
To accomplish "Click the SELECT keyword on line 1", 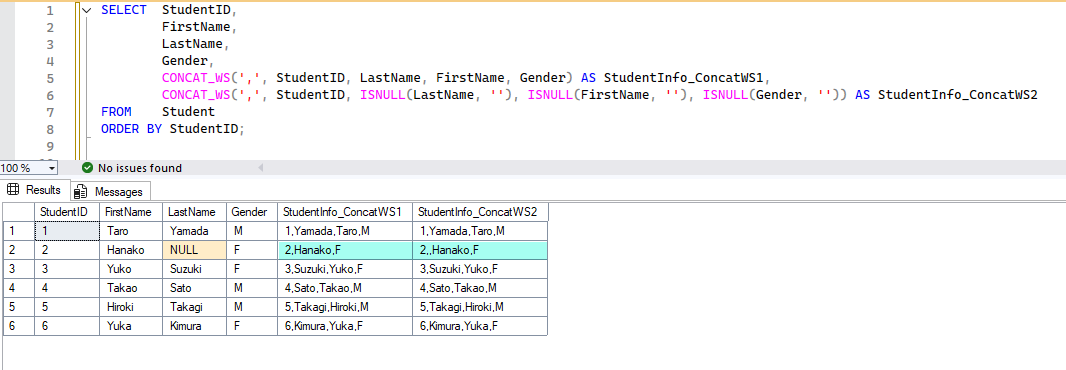I will coord(124,11).
